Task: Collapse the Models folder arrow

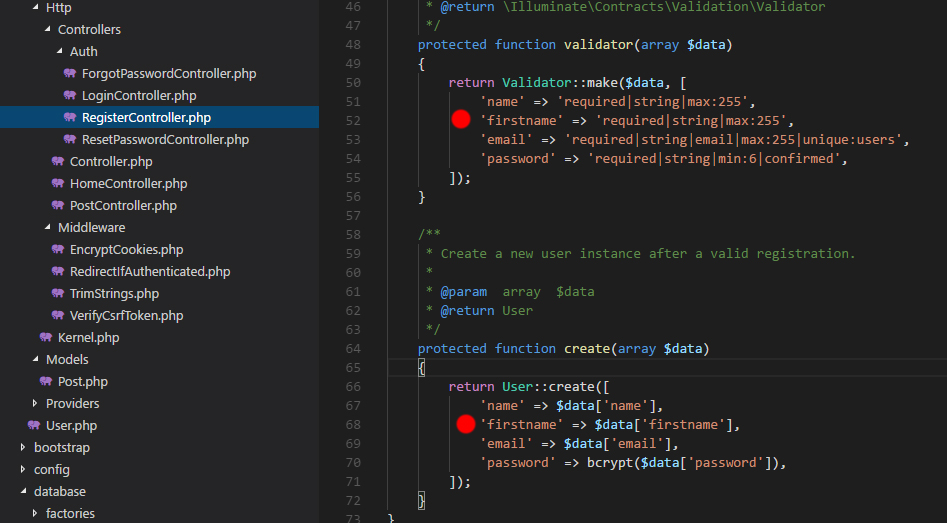Action: coord(36,359)
